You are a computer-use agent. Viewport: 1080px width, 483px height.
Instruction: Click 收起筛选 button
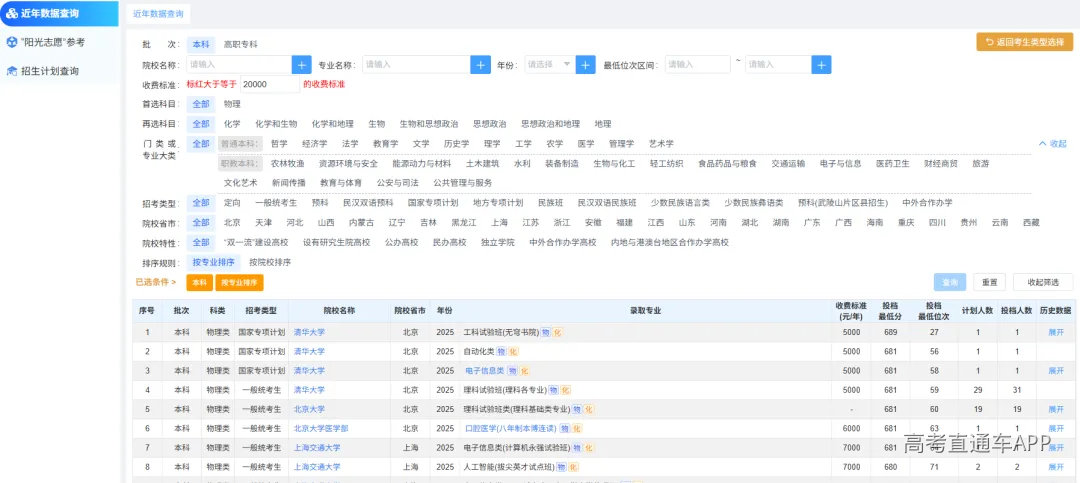point(1043,282)
